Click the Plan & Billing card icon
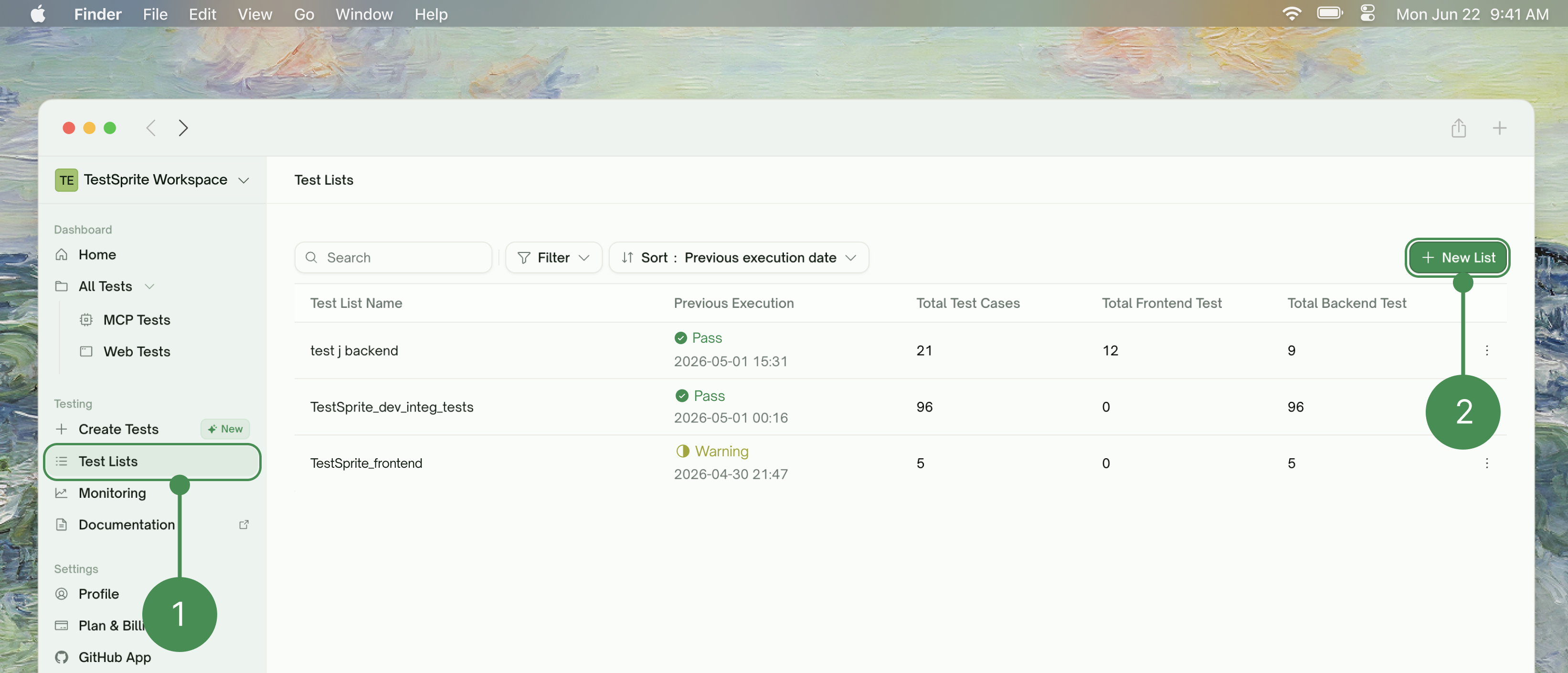 [62, 626]
